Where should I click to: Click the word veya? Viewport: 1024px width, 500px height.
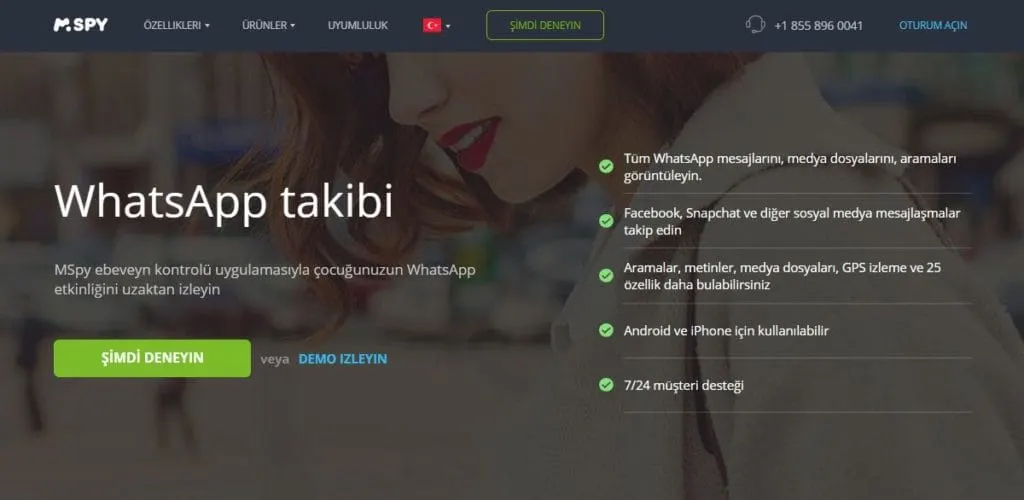(x=275, y=359)
